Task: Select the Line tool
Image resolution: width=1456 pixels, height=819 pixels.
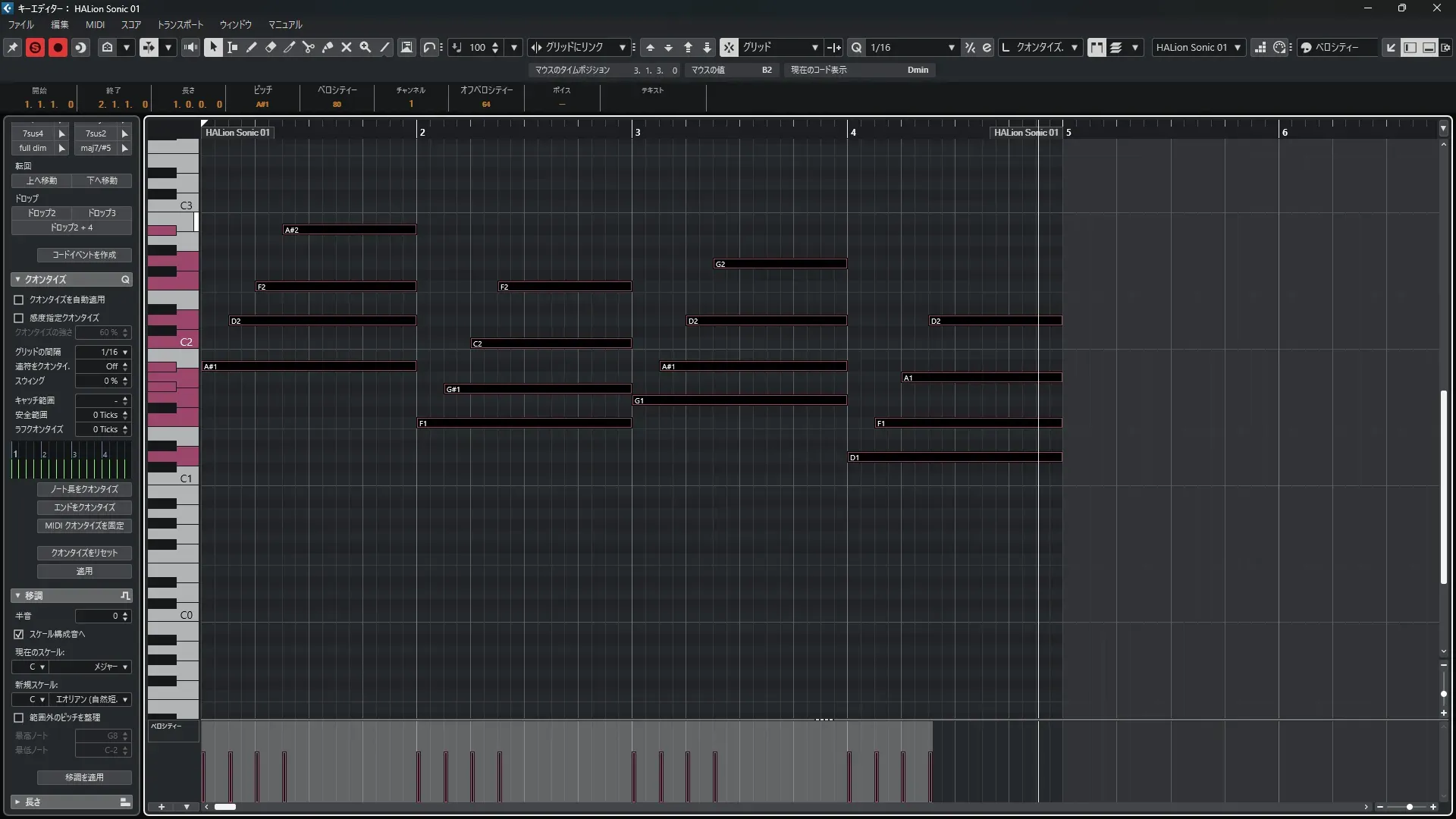Action: click(385, 47)
